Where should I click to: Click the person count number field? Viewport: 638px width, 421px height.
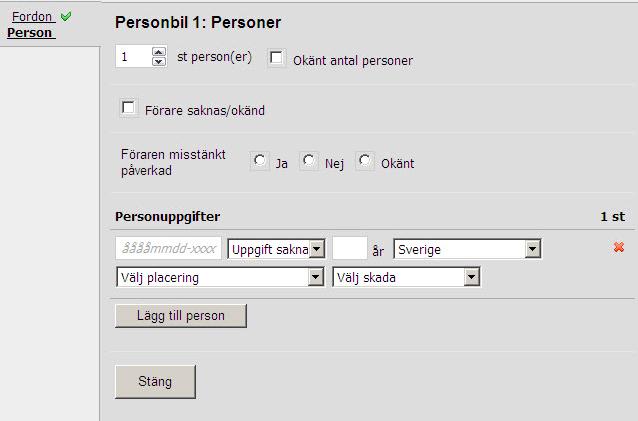tap(134, 57)
